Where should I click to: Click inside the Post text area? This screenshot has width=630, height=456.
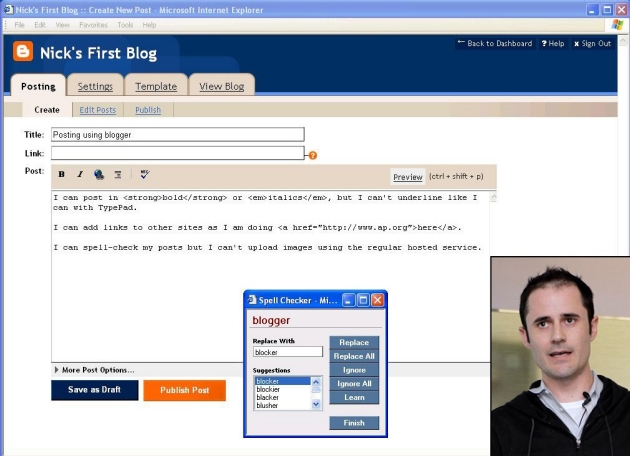(x=270, y=276)
